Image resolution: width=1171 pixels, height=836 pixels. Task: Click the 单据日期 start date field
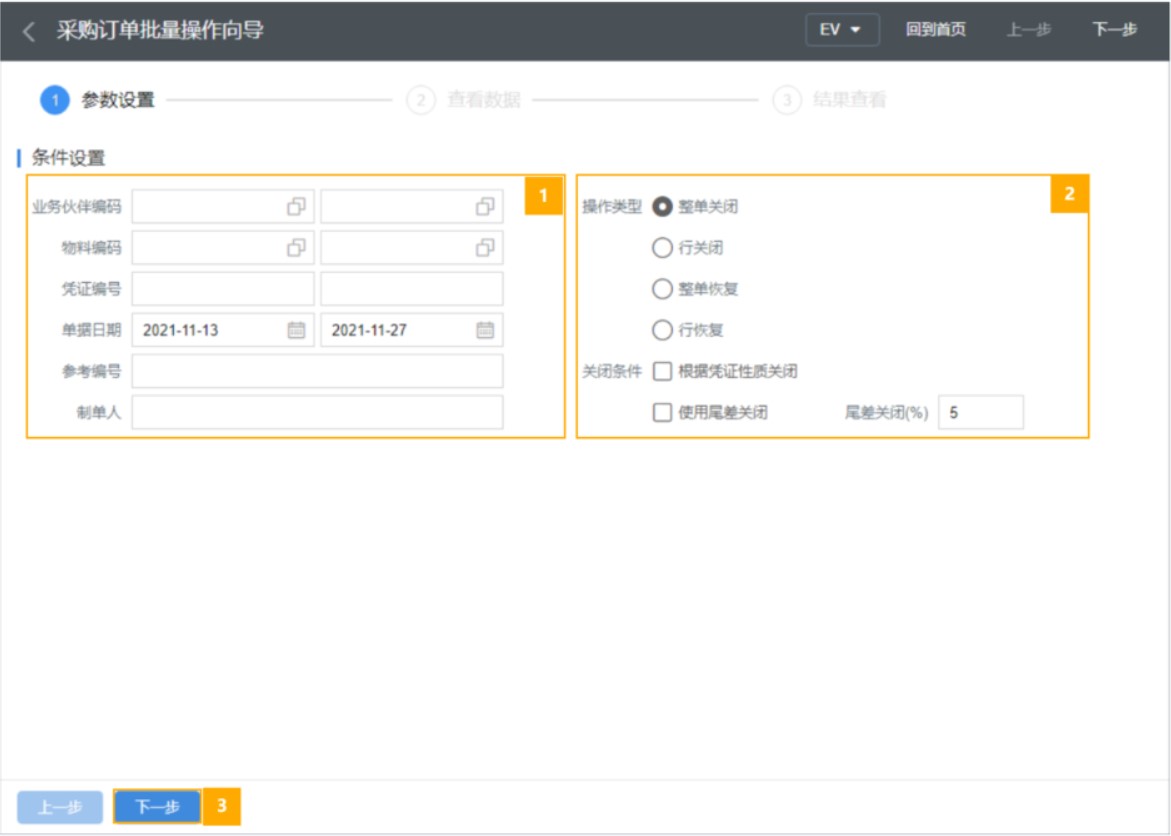pos(223,330)
